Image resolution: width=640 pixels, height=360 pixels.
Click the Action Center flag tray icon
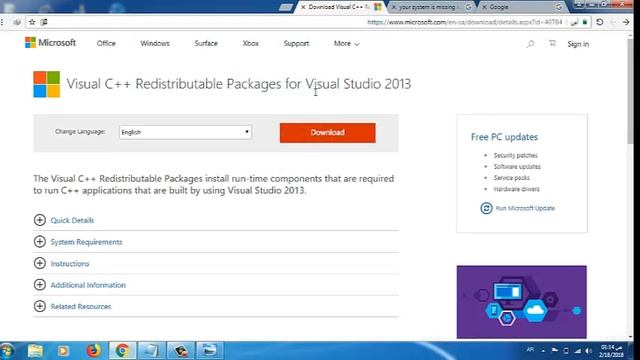pos(555,350)
